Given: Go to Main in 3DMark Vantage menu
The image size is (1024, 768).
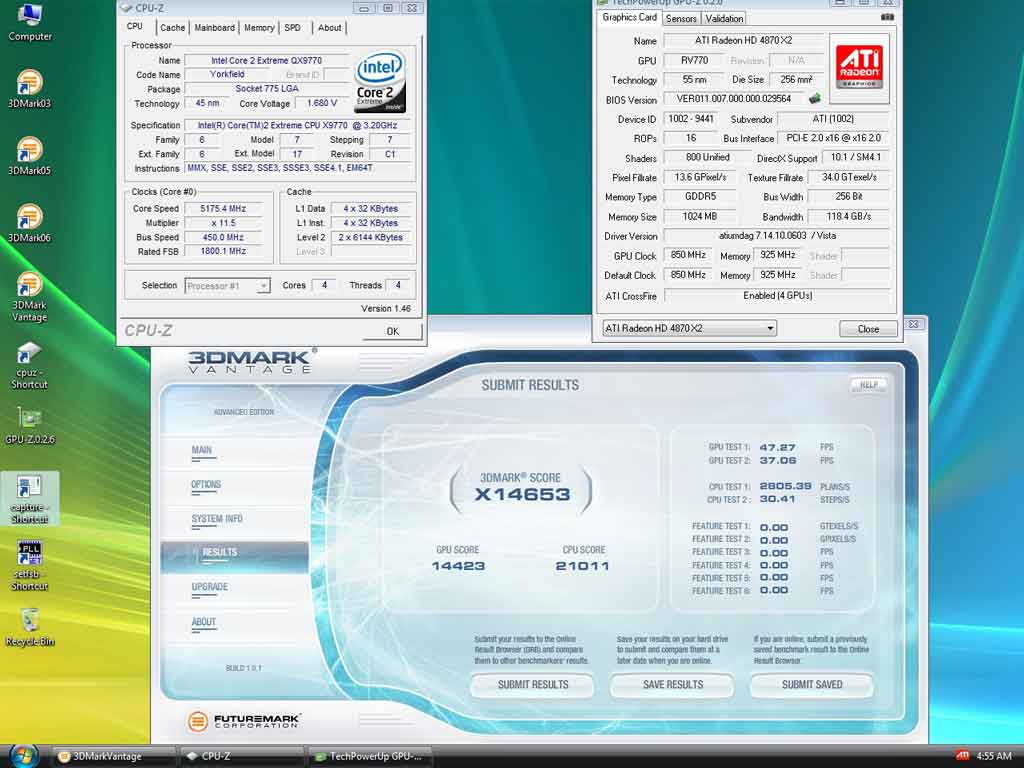Looking at the screenshot, I should [x=202, y=450].
